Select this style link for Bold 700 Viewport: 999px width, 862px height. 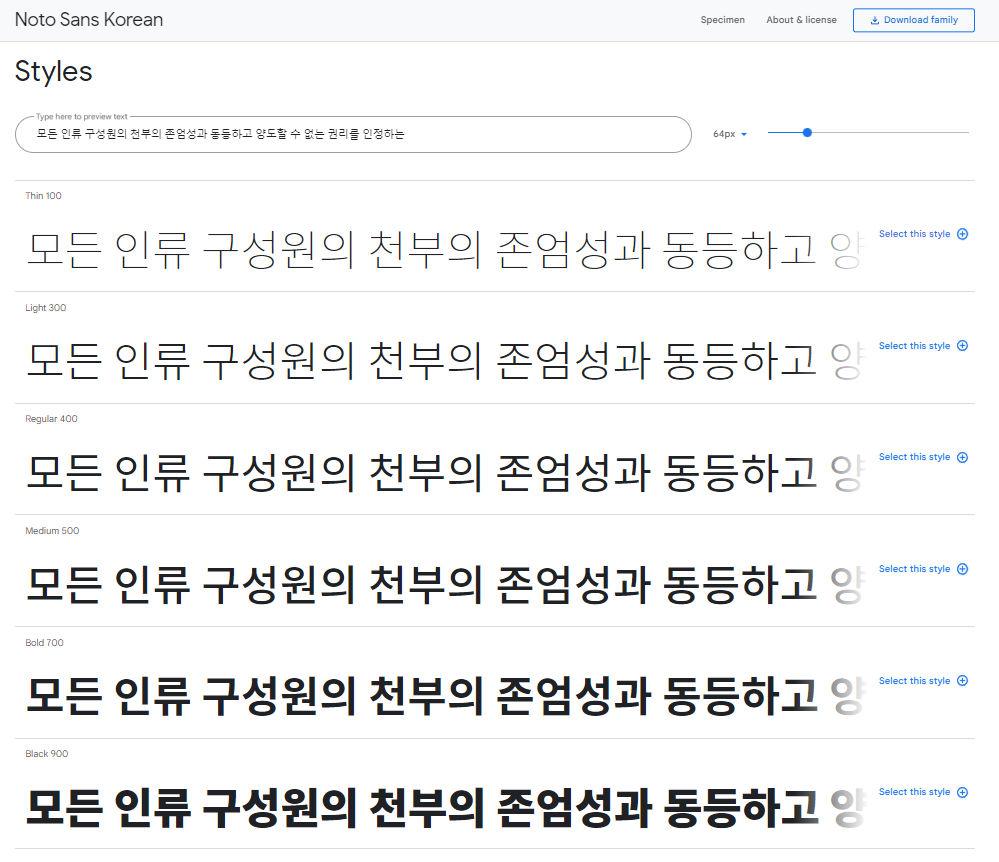coord(914,680)
